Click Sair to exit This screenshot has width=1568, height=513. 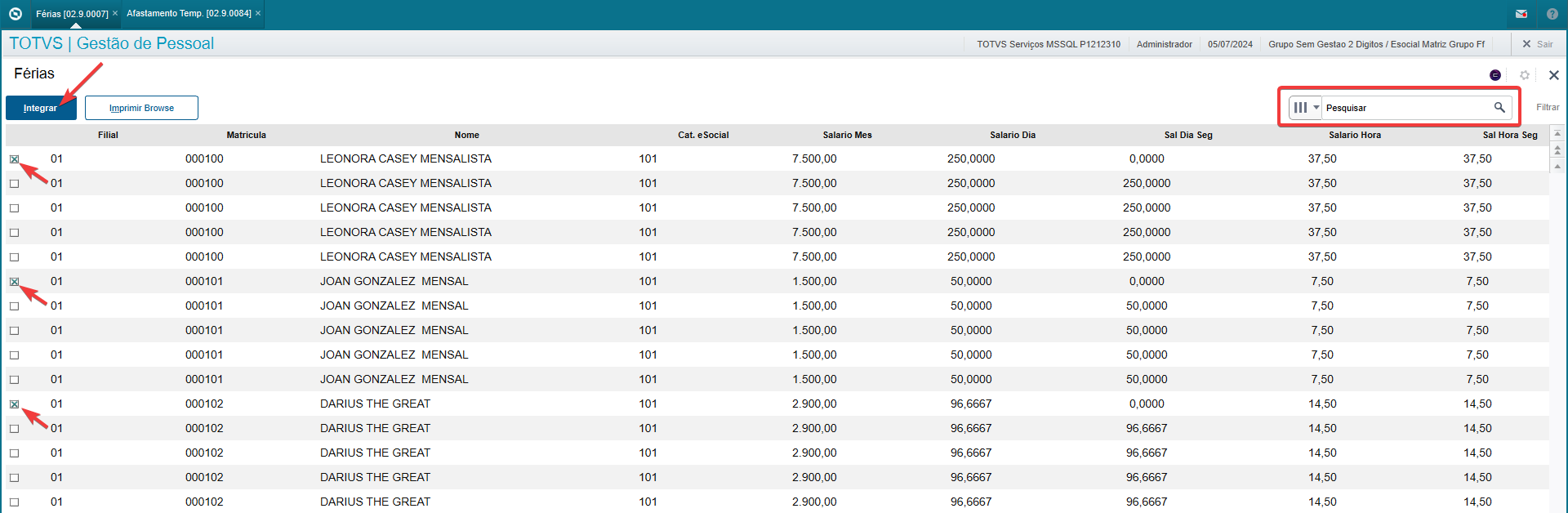pyautogui.click(x=1537, y=44)
